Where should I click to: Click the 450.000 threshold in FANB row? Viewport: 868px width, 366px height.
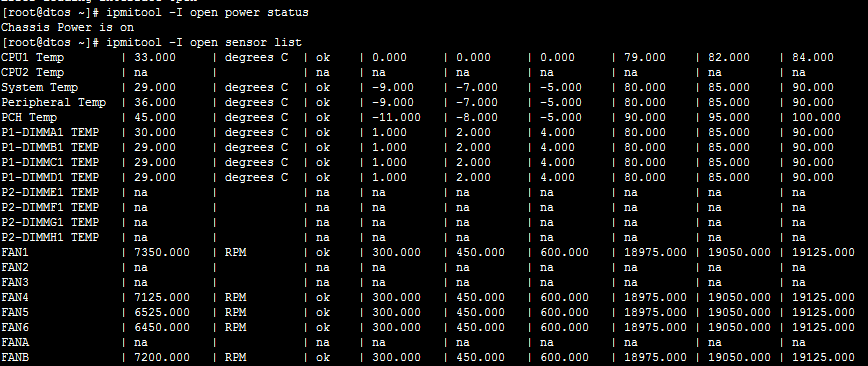tap(480, 357)
